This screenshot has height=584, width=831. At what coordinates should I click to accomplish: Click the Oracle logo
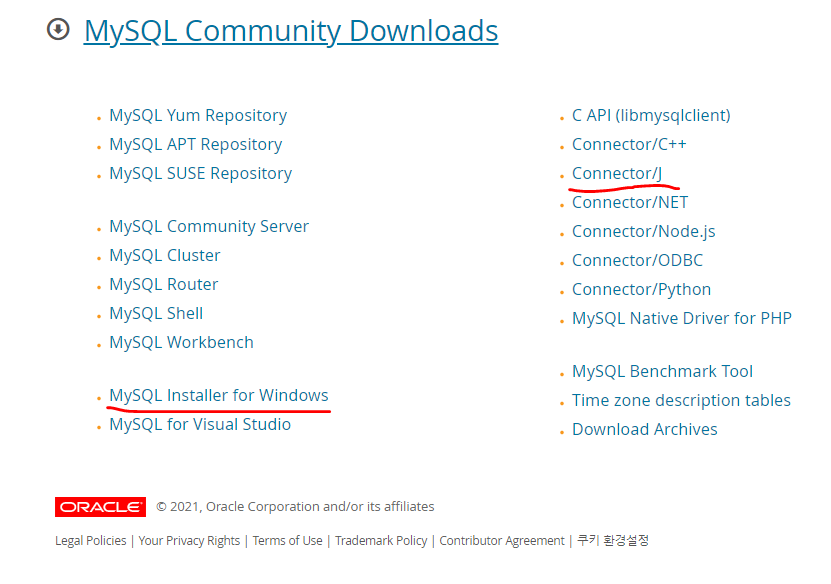tap(100, 507)
